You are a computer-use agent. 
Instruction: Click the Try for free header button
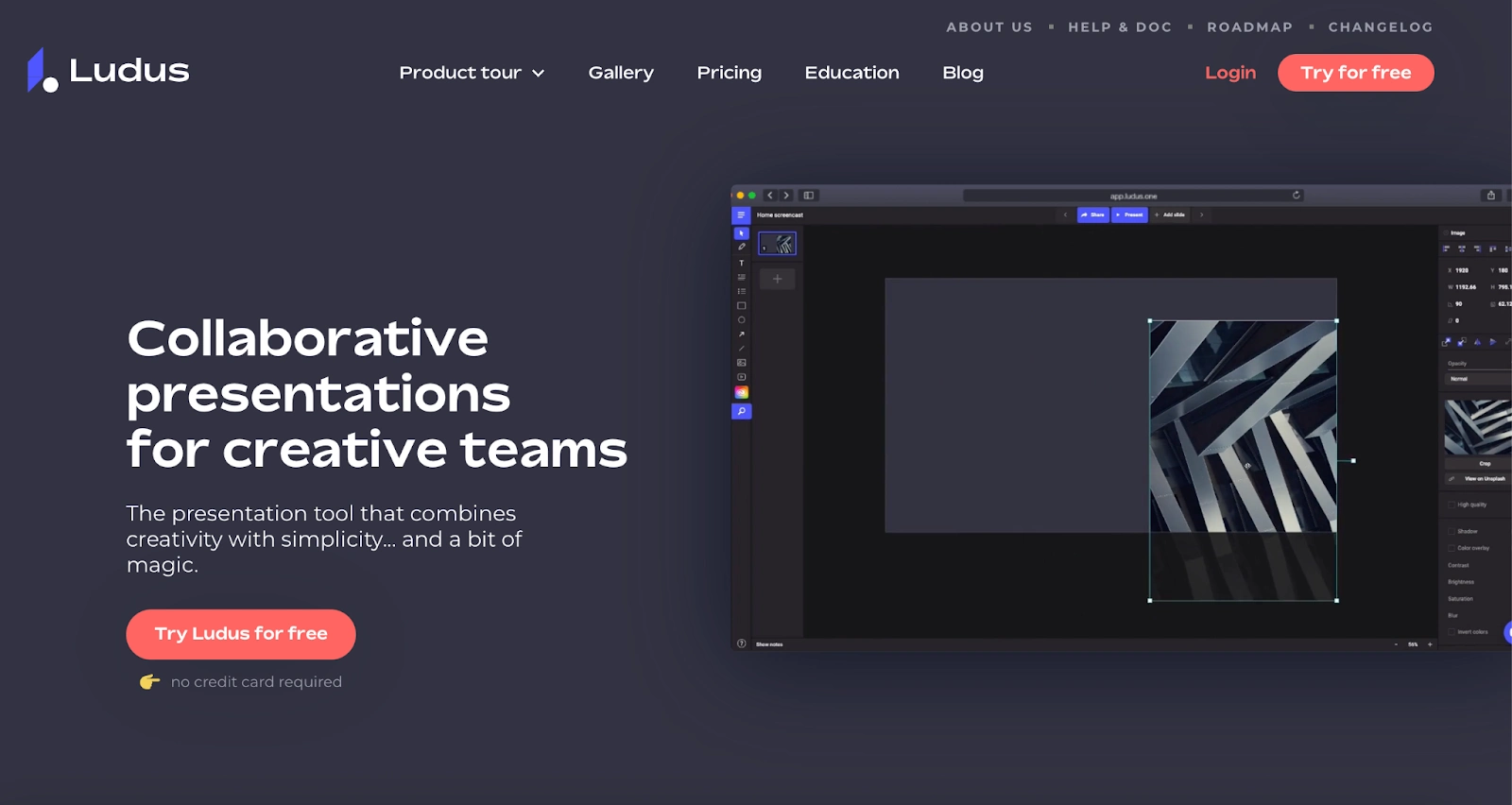[1355, 73]
